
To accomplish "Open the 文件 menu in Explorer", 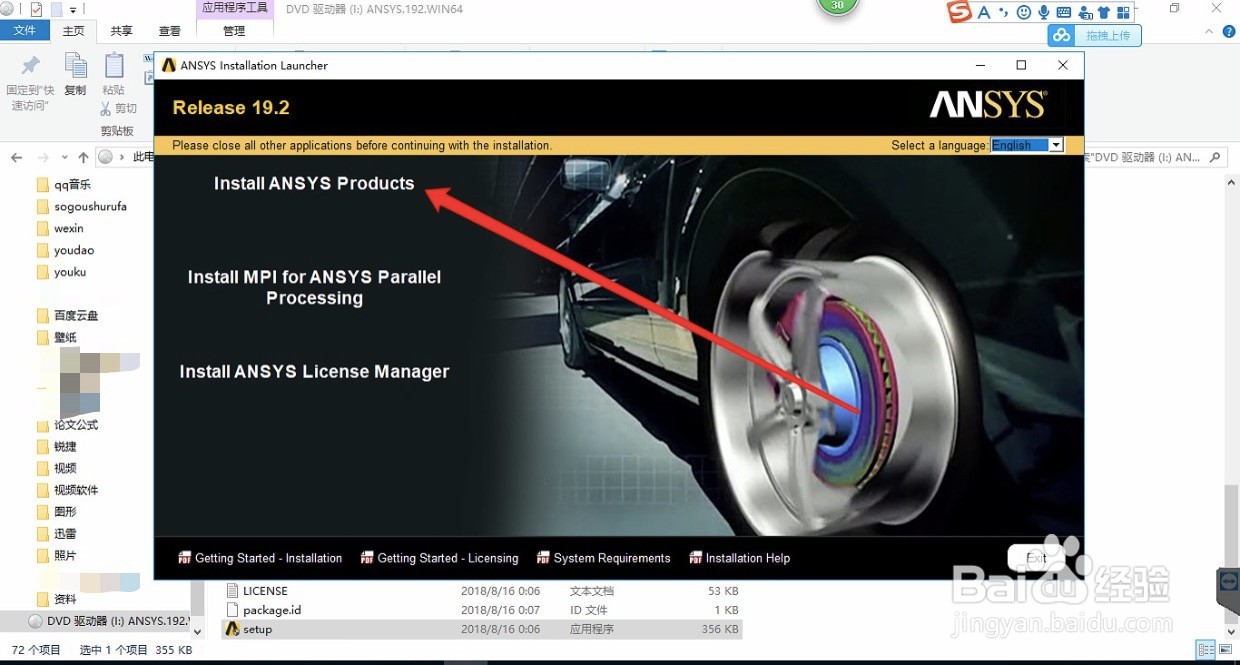I will coord(24,31).
